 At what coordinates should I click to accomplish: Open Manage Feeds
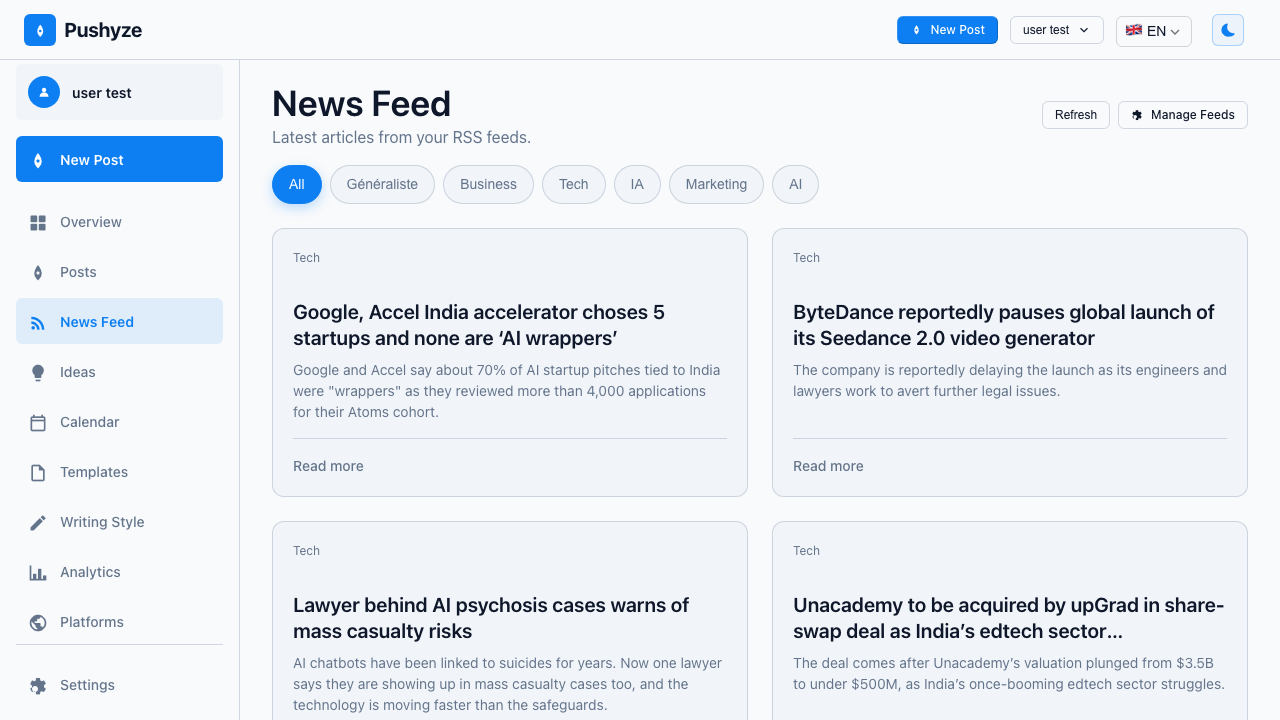tap(1182, 115)
